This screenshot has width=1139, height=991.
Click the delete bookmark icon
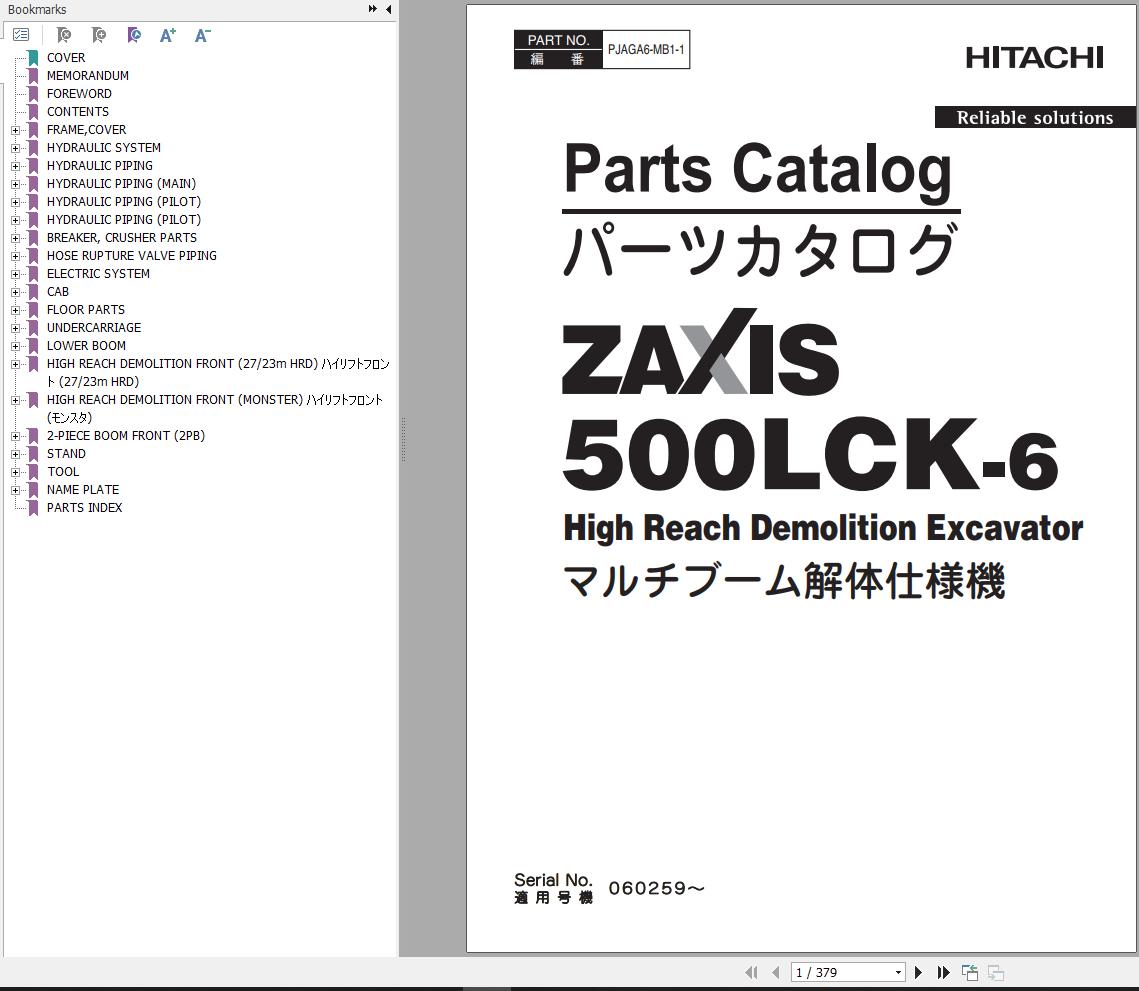[63, 35]
